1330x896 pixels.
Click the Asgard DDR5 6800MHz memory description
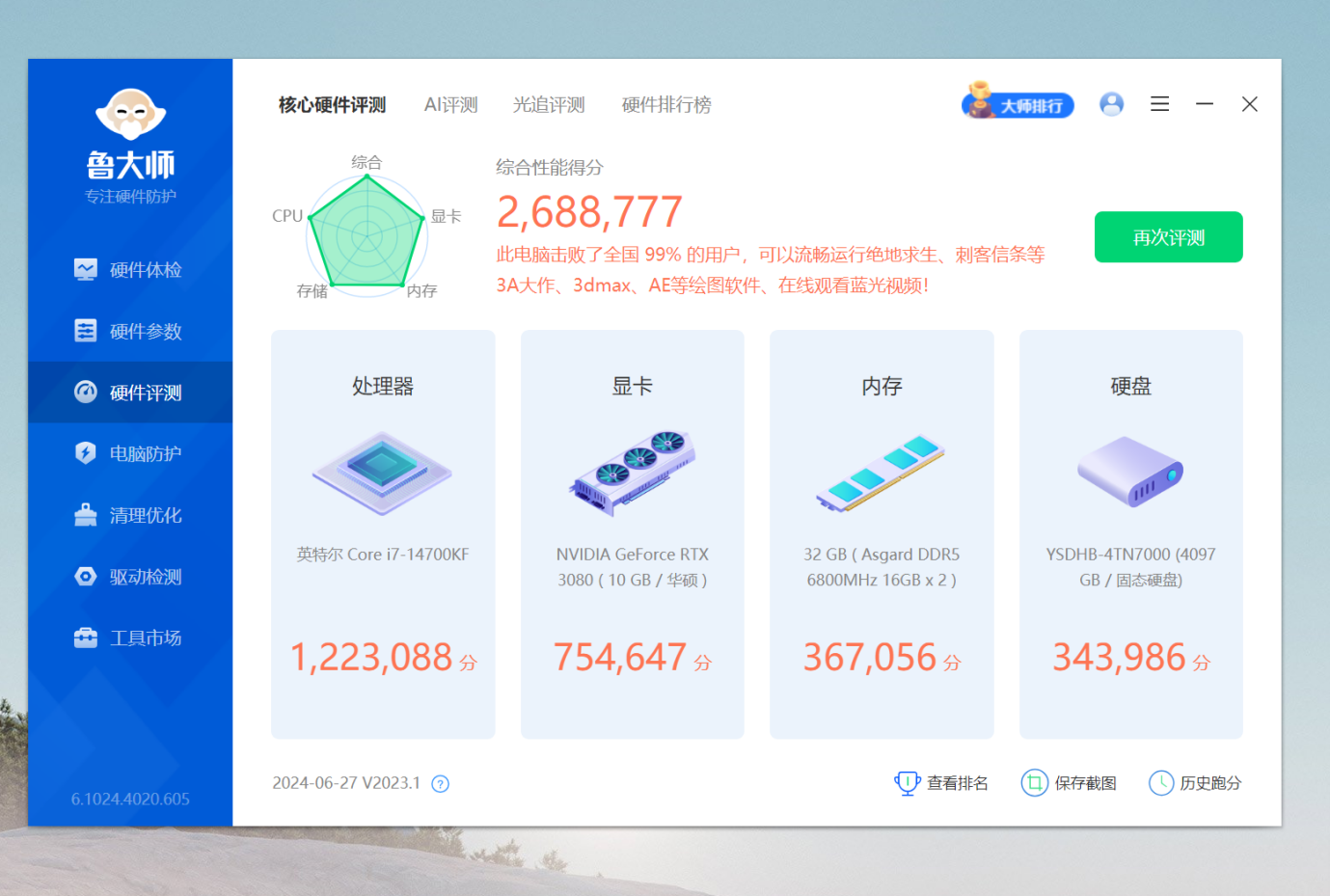882,567
